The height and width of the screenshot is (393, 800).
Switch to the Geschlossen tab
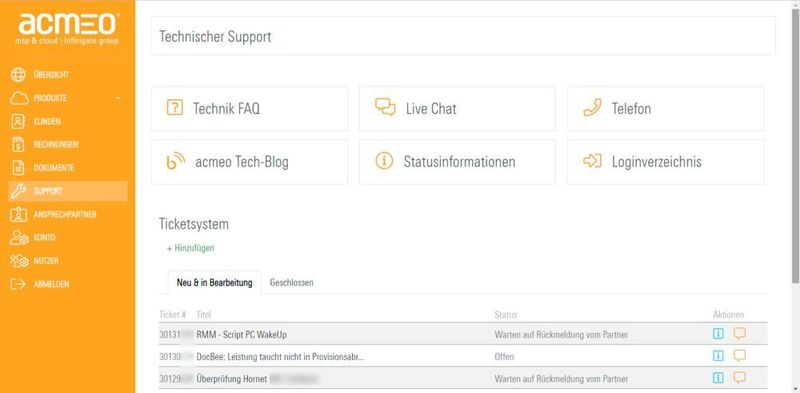point(291,282)
